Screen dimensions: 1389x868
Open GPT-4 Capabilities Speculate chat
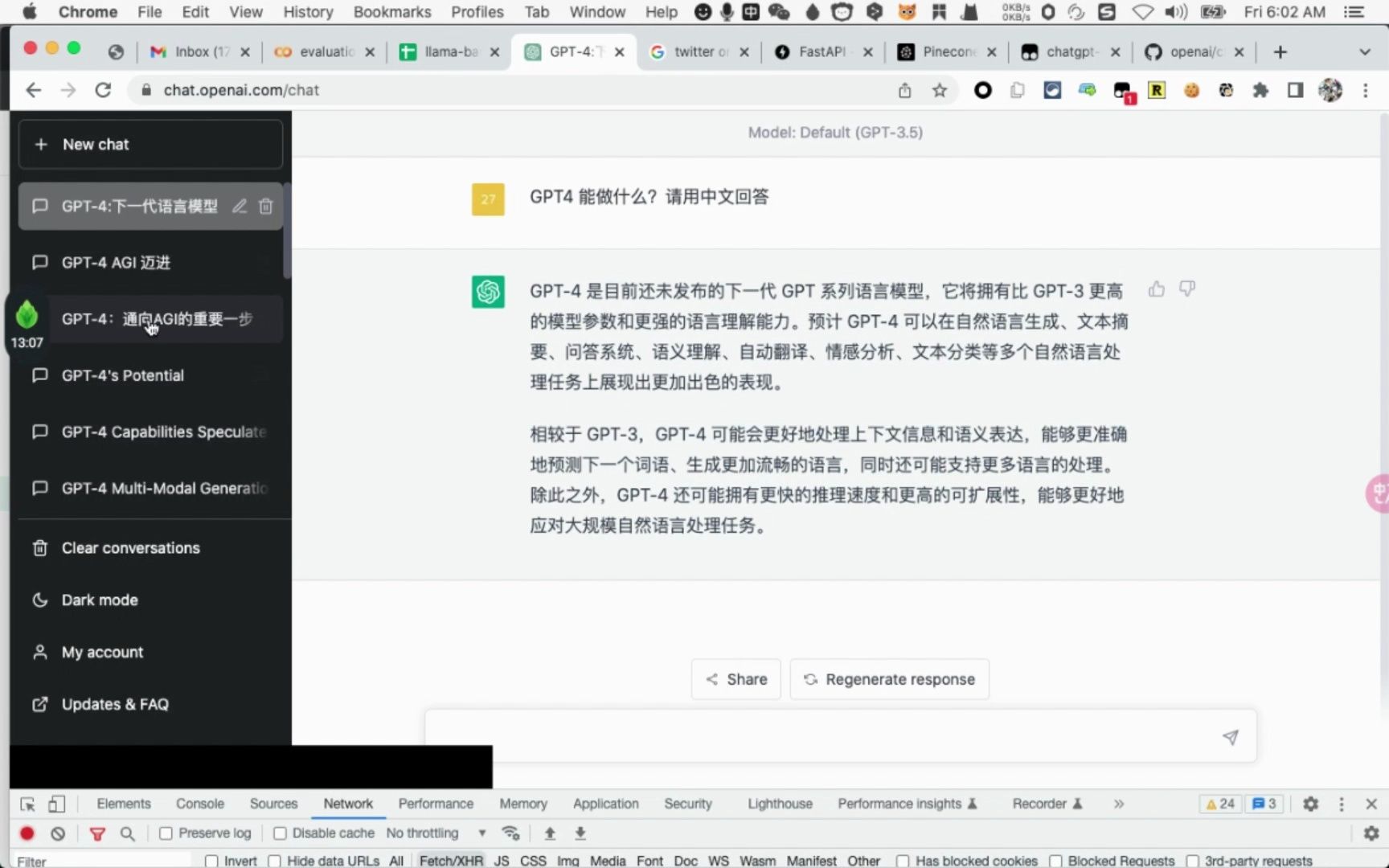point(150,432)
